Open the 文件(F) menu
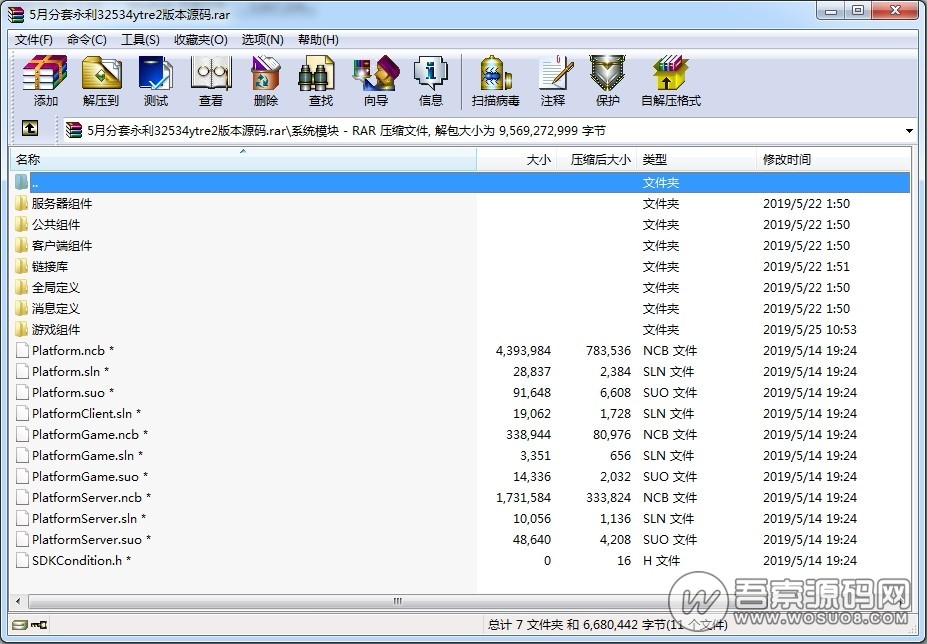The height and width of the screenshot is (644, 927). 34,40
